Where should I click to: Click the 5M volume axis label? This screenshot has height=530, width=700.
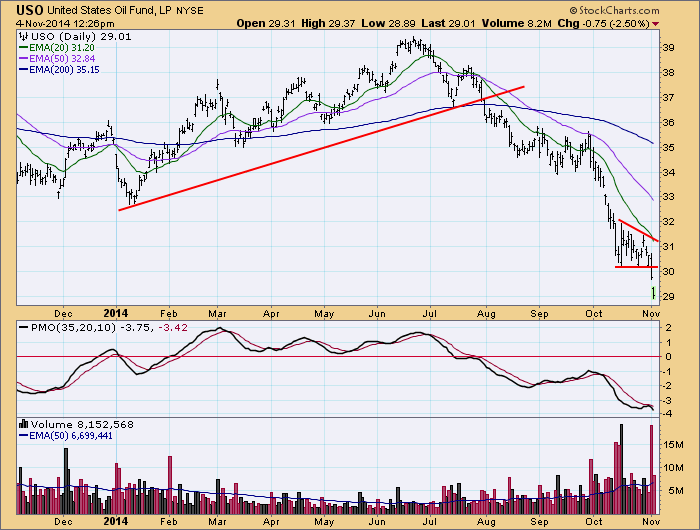(x=674, y=491)
